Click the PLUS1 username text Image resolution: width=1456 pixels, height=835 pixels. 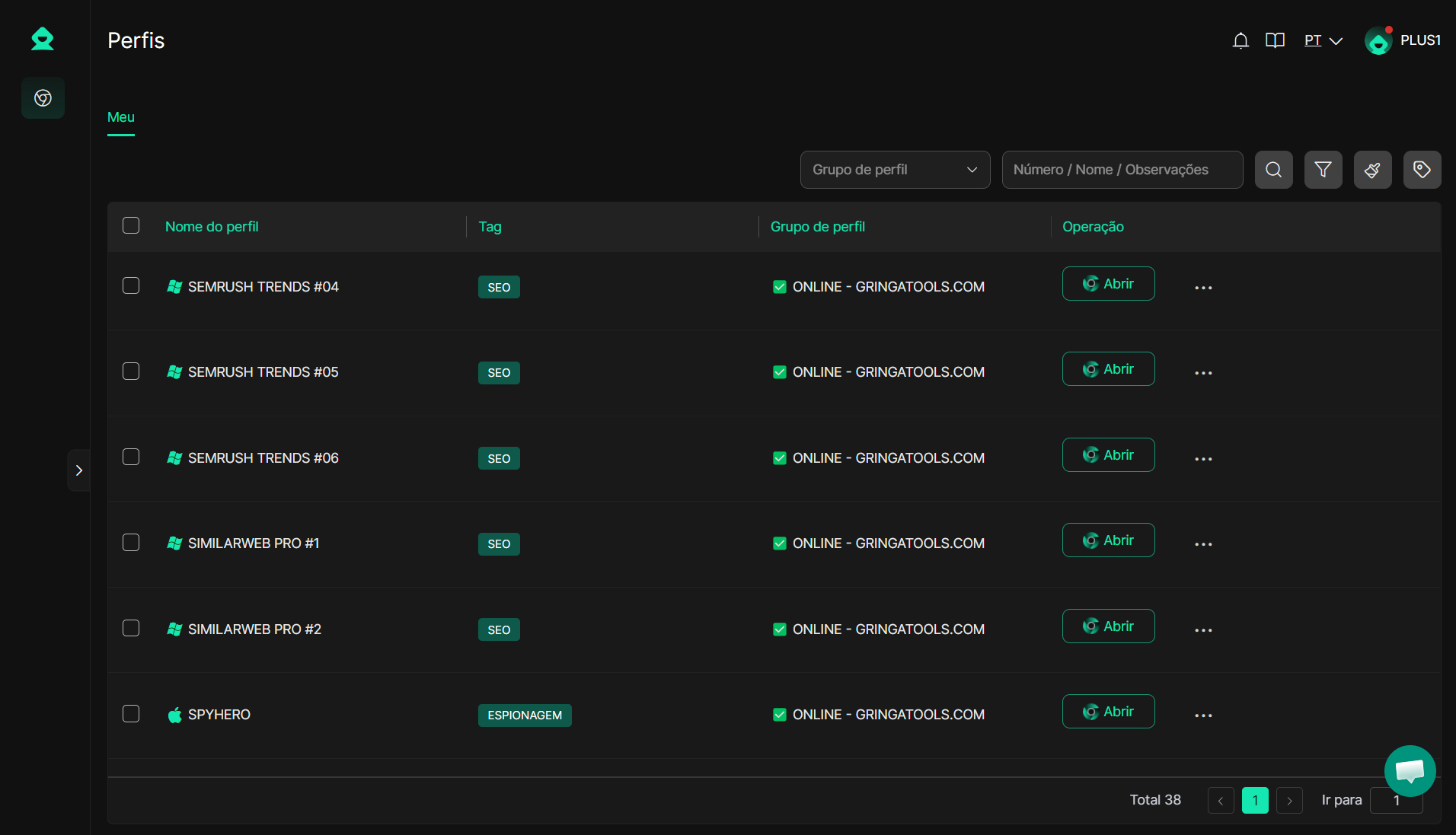pyautogui.click(x=1420, y=40)
